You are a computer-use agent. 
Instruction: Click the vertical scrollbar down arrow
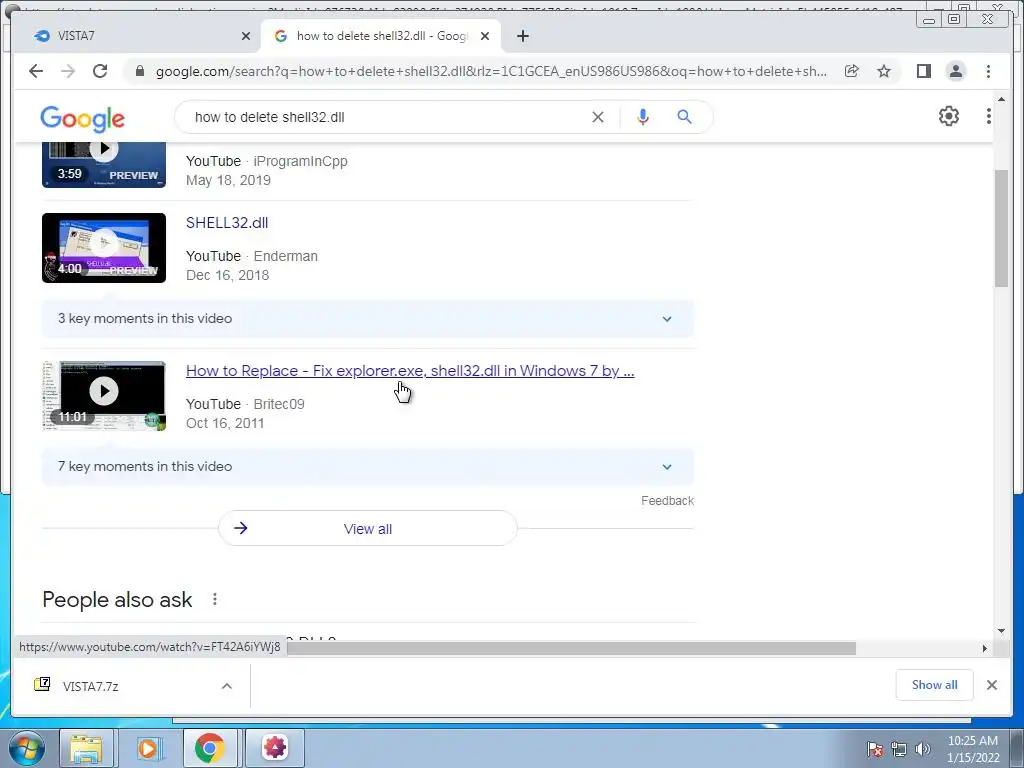(1001, 631)
